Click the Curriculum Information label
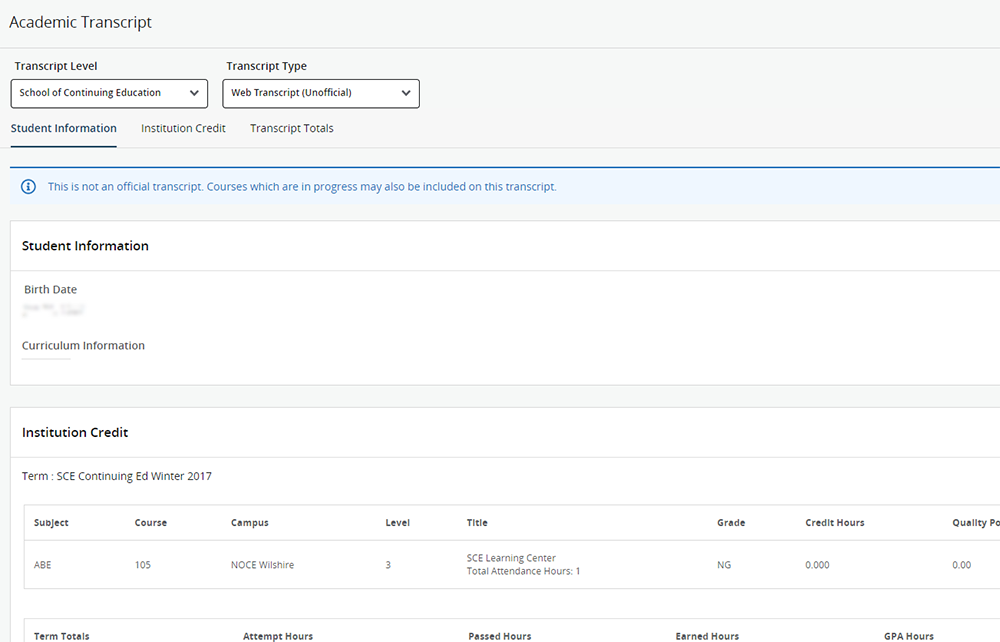The width and height of the screenshot is (1000, 642). pyautogui.click(x=83, y=346)
